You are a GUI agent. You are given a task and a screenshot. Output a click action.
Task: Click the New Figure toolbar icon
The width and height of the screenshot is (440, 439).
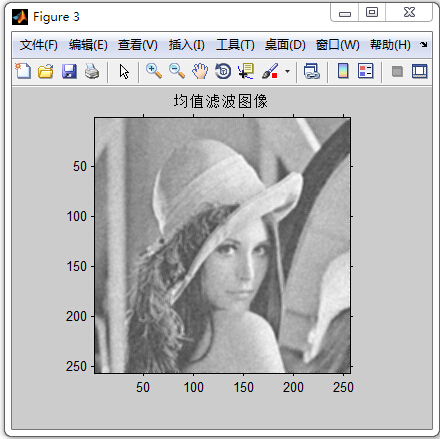(x=23, y=71)
